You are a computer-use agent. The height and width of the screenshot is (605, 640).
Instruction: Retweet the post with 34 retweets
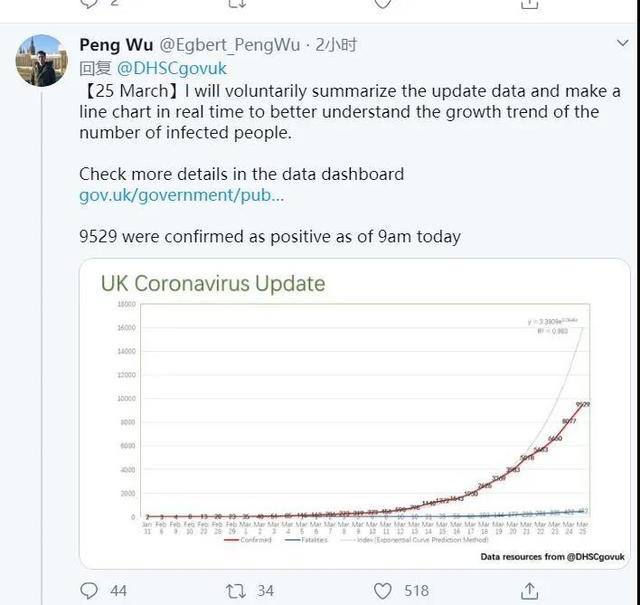(x=234, y=590)
